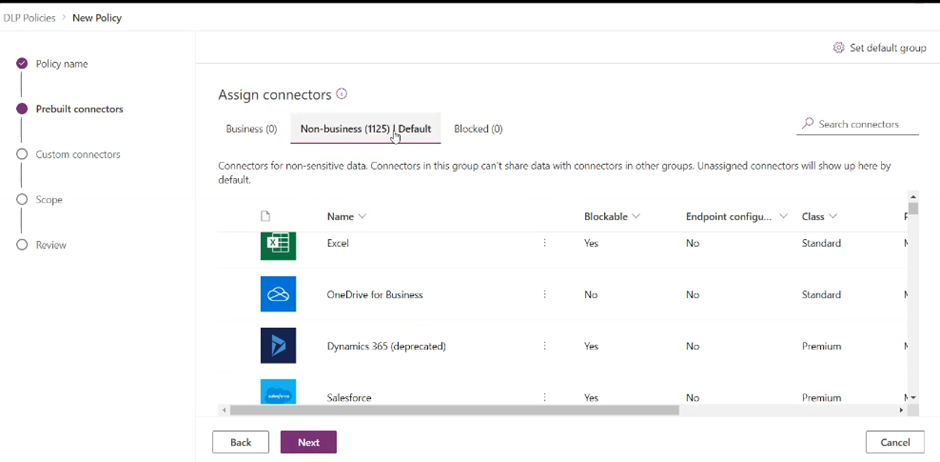Click the info icon beside Assign connectors
Viewport: 940px width, 462px height.
point(342,94)
